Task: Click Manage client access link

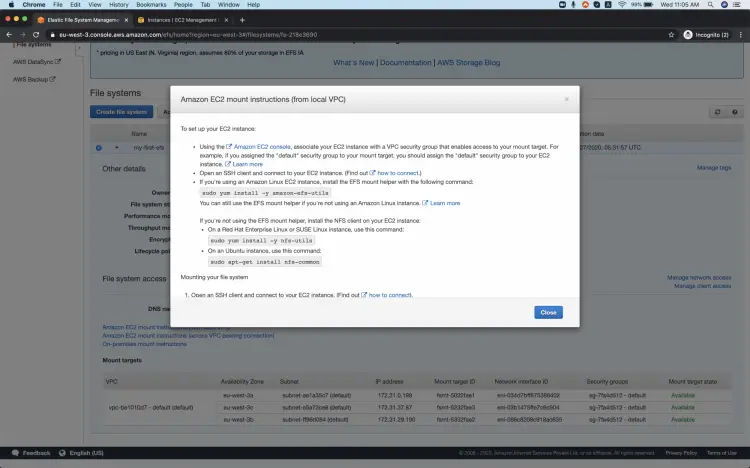Action: [702, 286]
